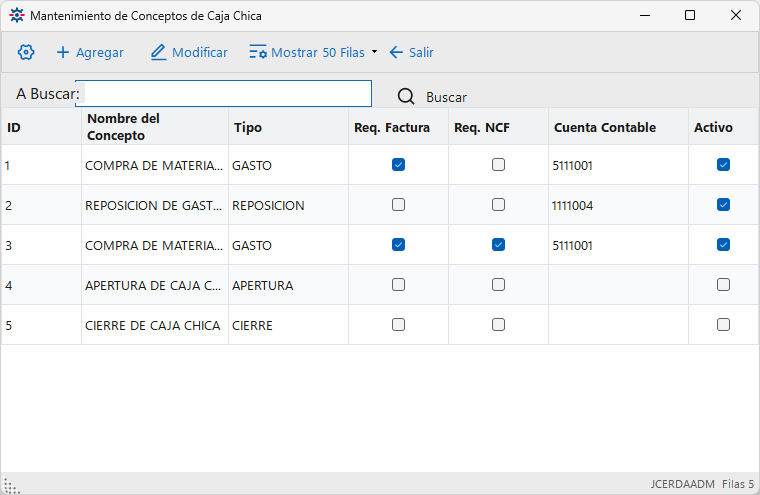Viewport: 760px width, 495px height.
Task: Close the Mantenimiento de Conceptos window
Action: (x=735, y=15)
